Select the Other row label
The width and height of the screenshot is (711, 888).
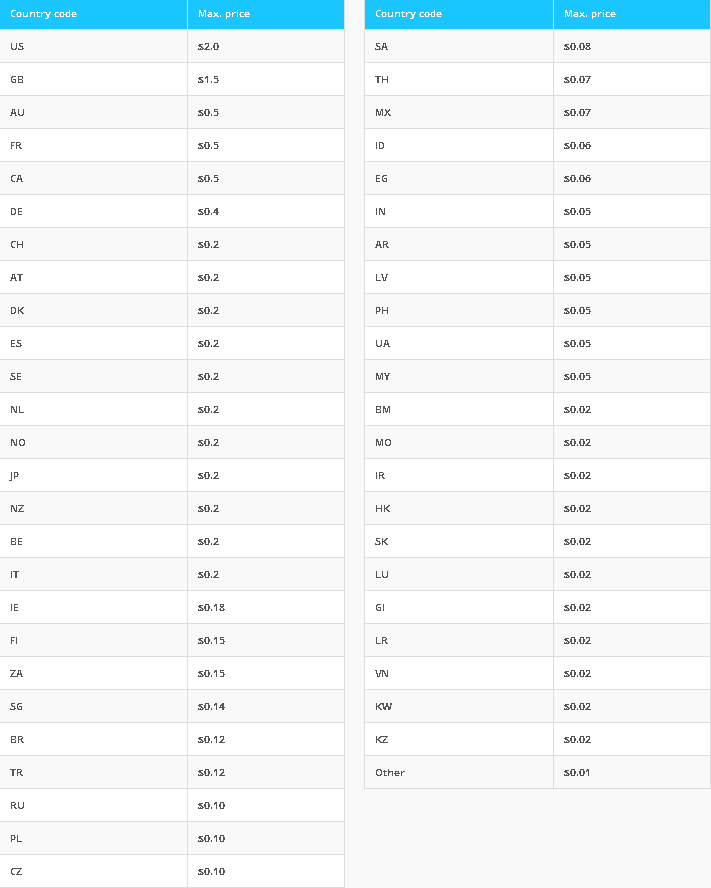pos(390,772)
